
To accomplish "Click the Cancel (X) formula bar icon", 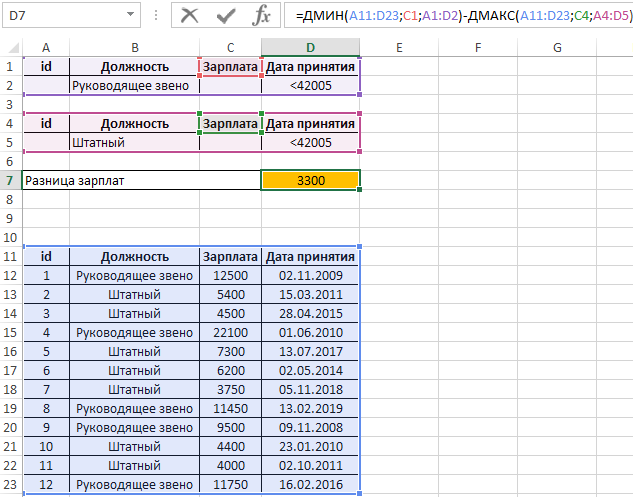I will [x=191, y=16].
